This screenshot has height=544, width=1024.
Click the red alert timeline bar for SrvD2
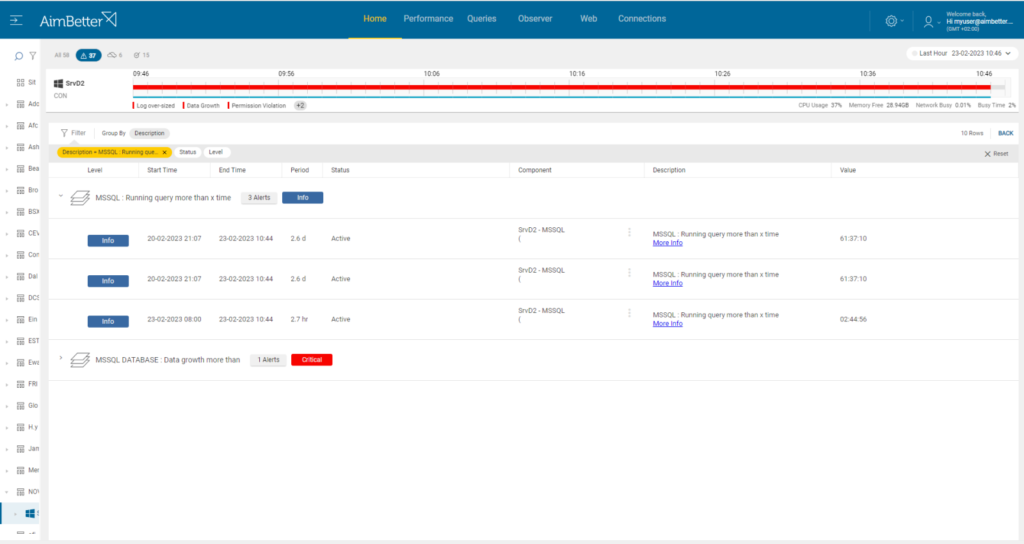[562, 88]
